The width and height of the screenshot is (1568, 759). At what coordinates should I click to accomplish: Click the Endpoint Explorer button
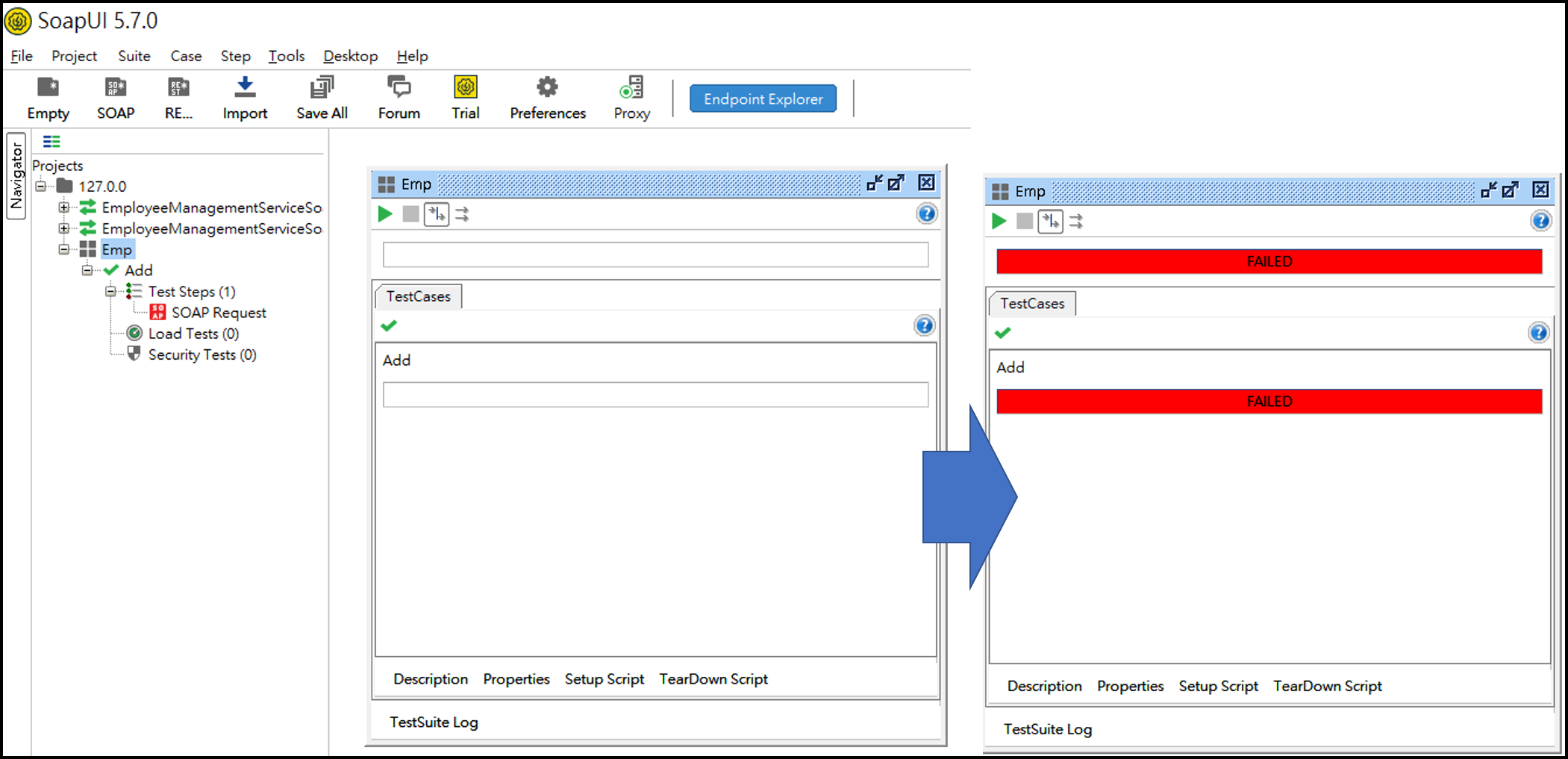pos(763,99)
